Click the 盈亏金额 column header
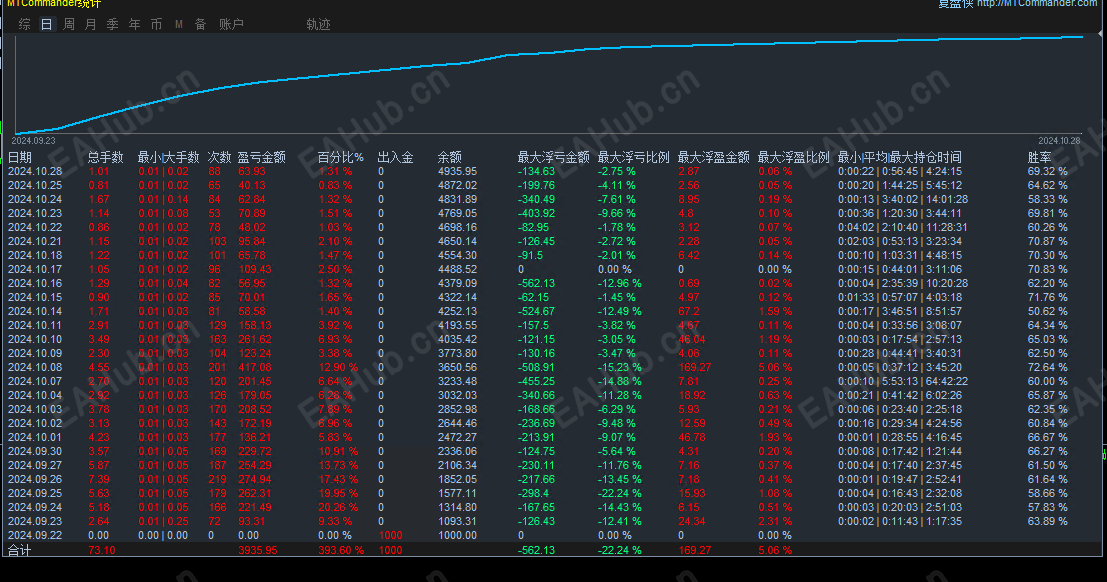The height and width of the screenshot is (582, 1107). (261, 157)
